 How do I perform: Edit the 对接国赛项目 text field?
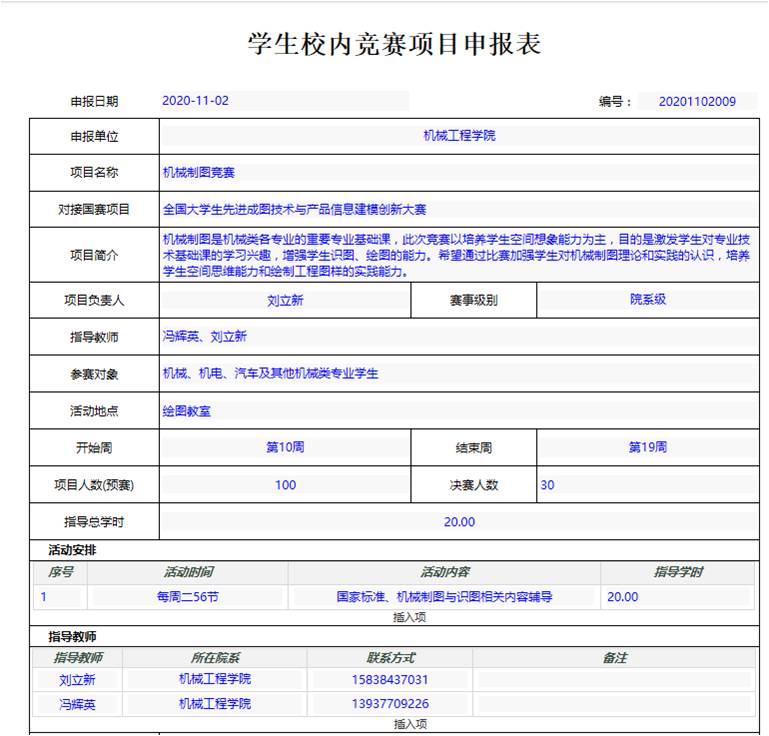(x=459, y=210)
